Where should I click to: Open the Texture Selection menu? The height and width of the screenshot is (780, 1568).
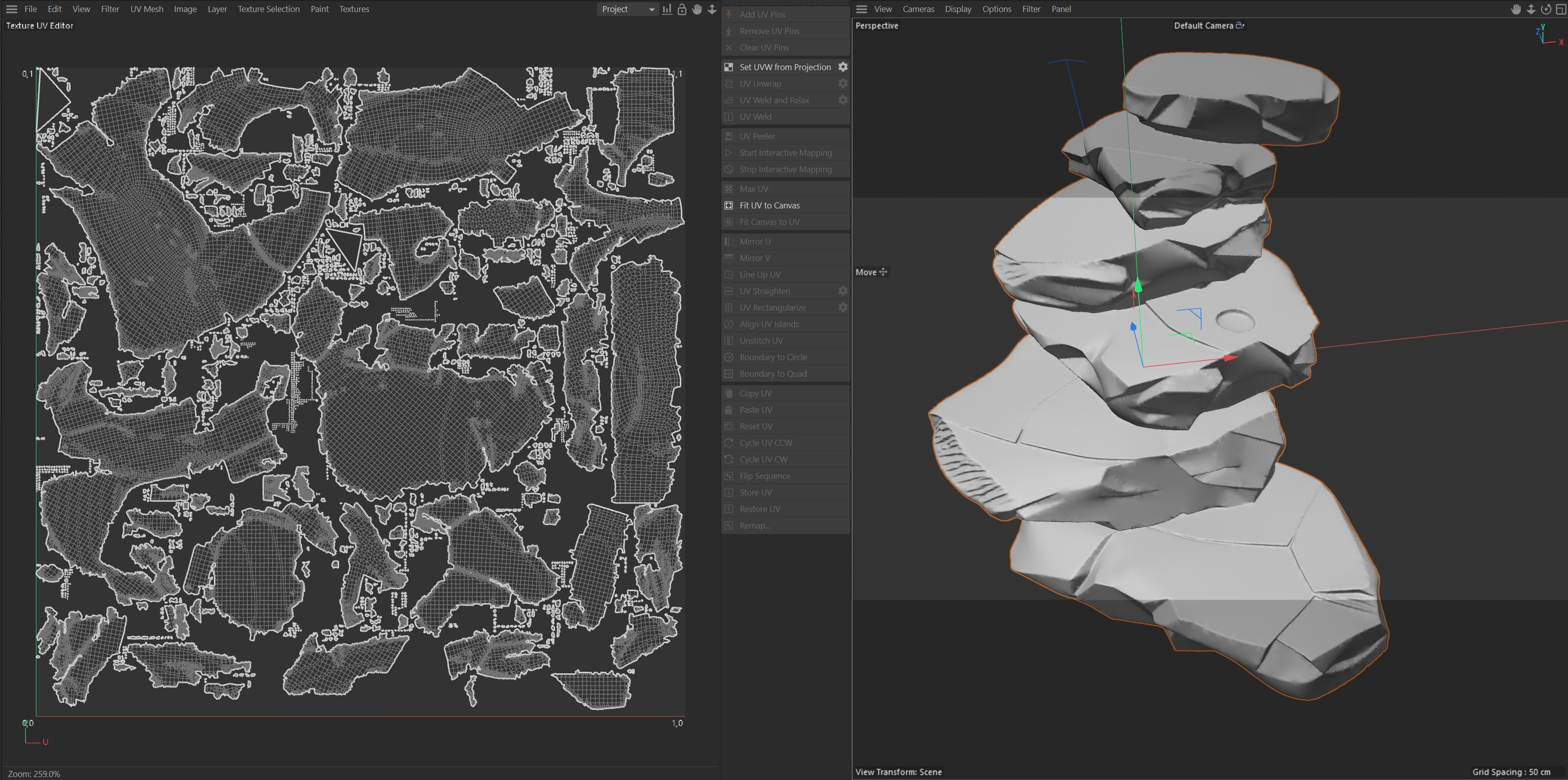[x=269, y=9]
